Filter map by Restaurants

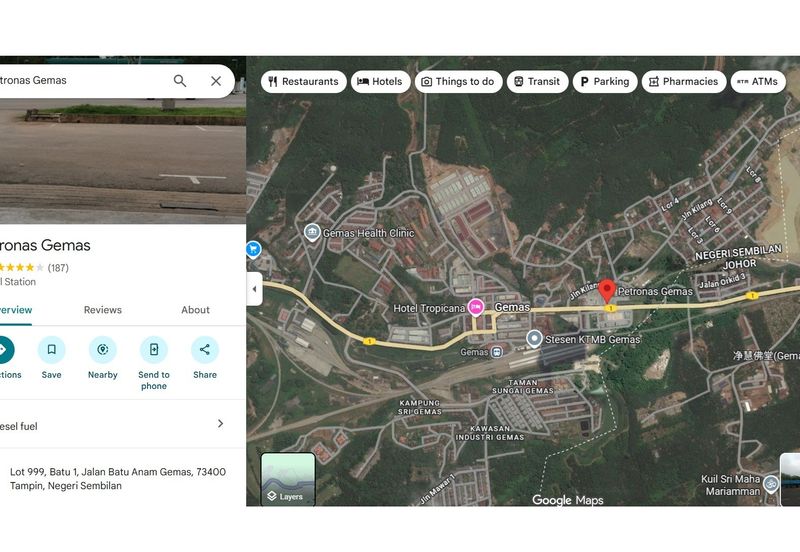304,82
